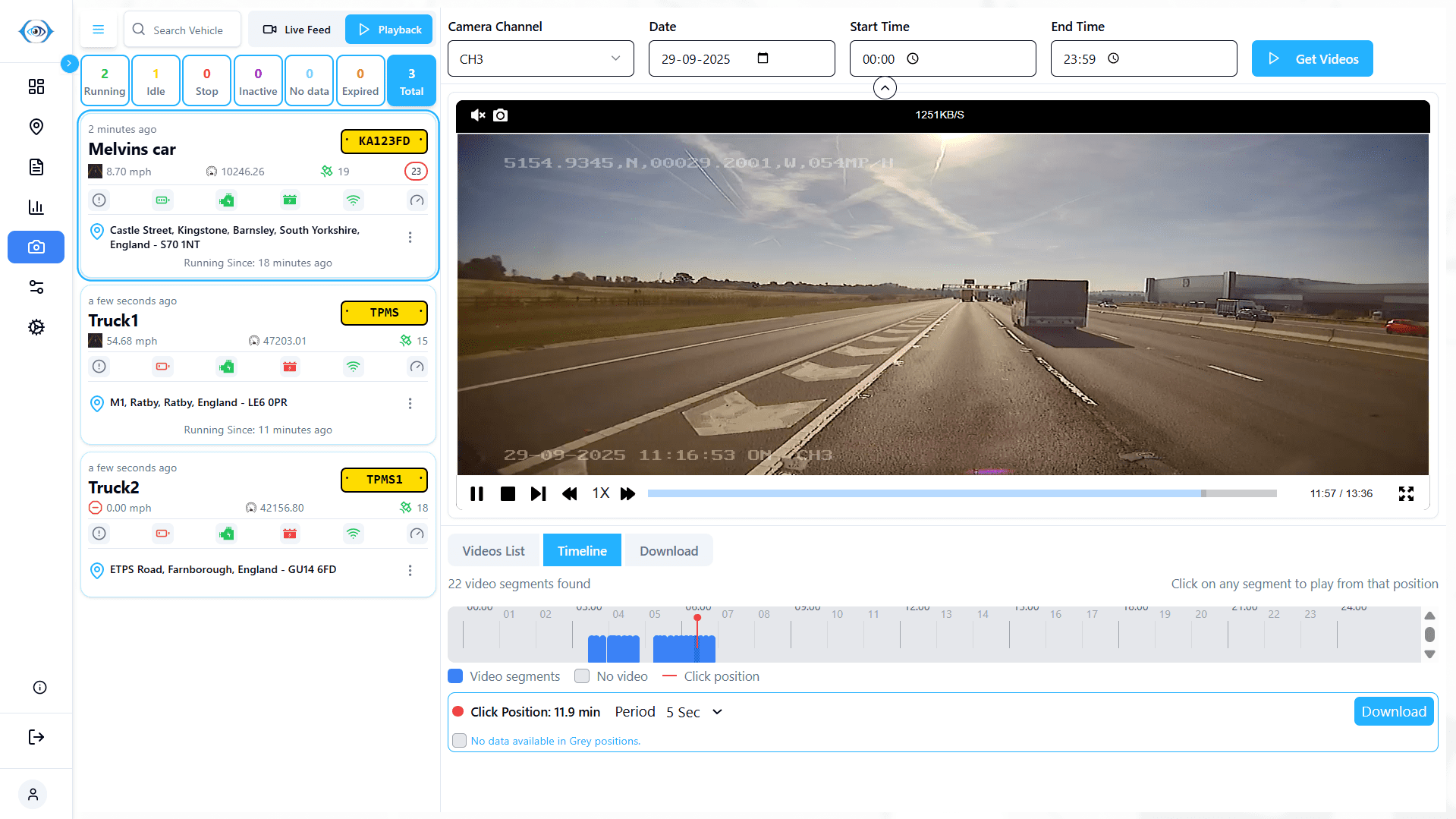This screenshot has height=819, width=1456.
Task: Click the logout icon in sidebar
Action: pos(36,737)
